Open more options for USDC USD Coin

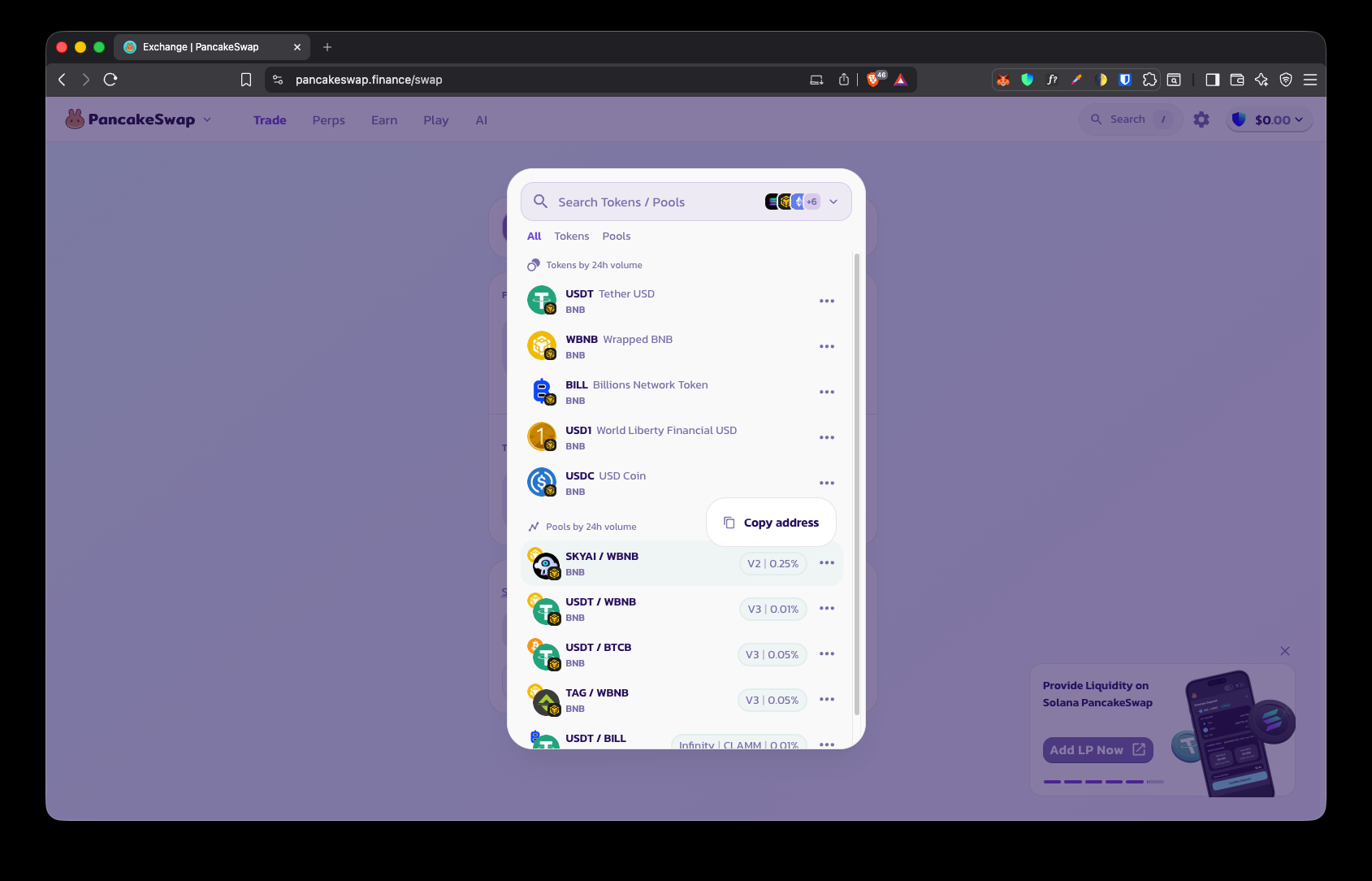click(827, 483)
